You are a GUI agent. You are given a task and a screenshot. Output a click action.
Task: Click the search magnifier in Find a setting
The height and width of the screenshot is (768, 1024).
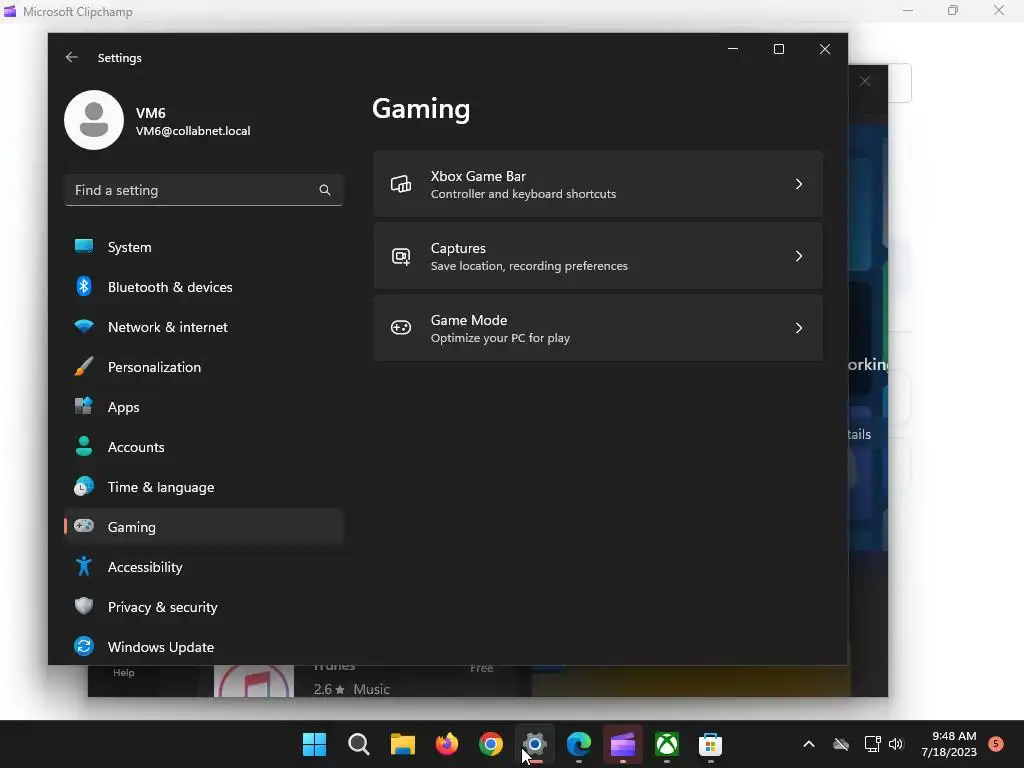(325, 190)
